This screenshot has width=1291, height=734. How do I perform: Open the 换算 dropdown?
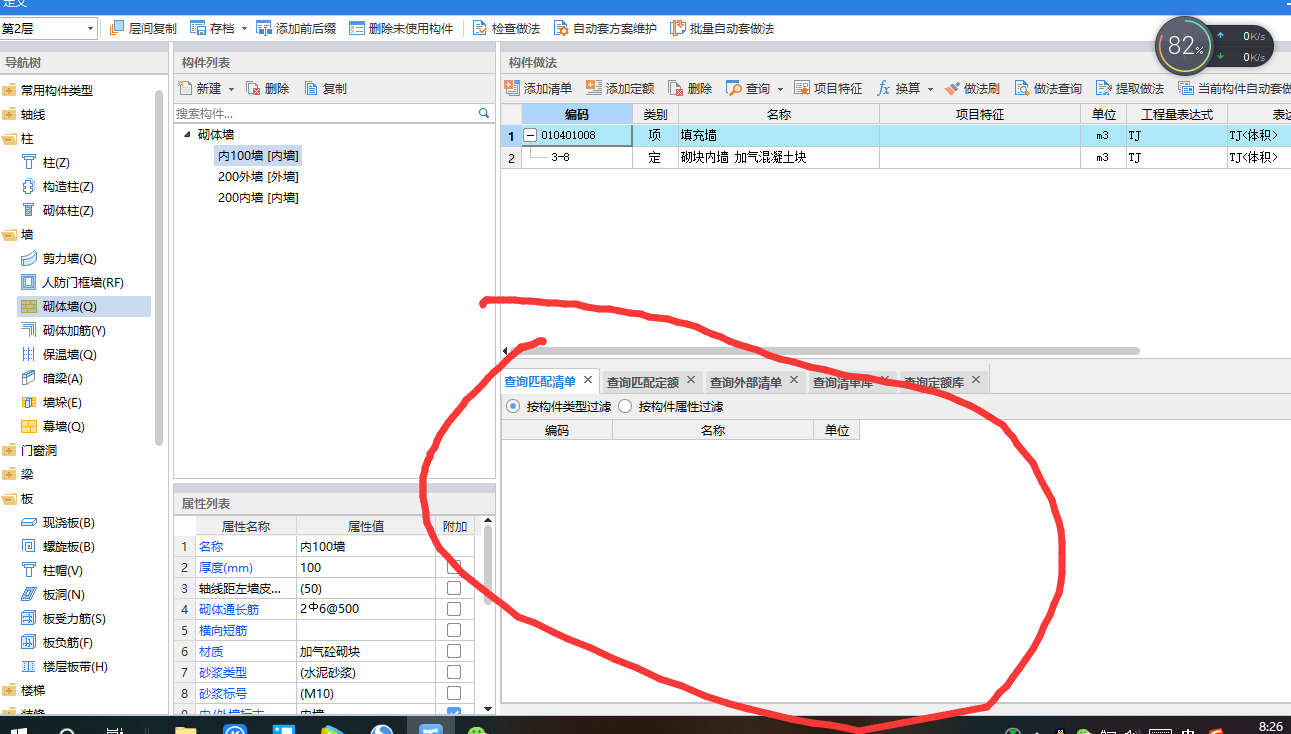click(x=930, y=89)
